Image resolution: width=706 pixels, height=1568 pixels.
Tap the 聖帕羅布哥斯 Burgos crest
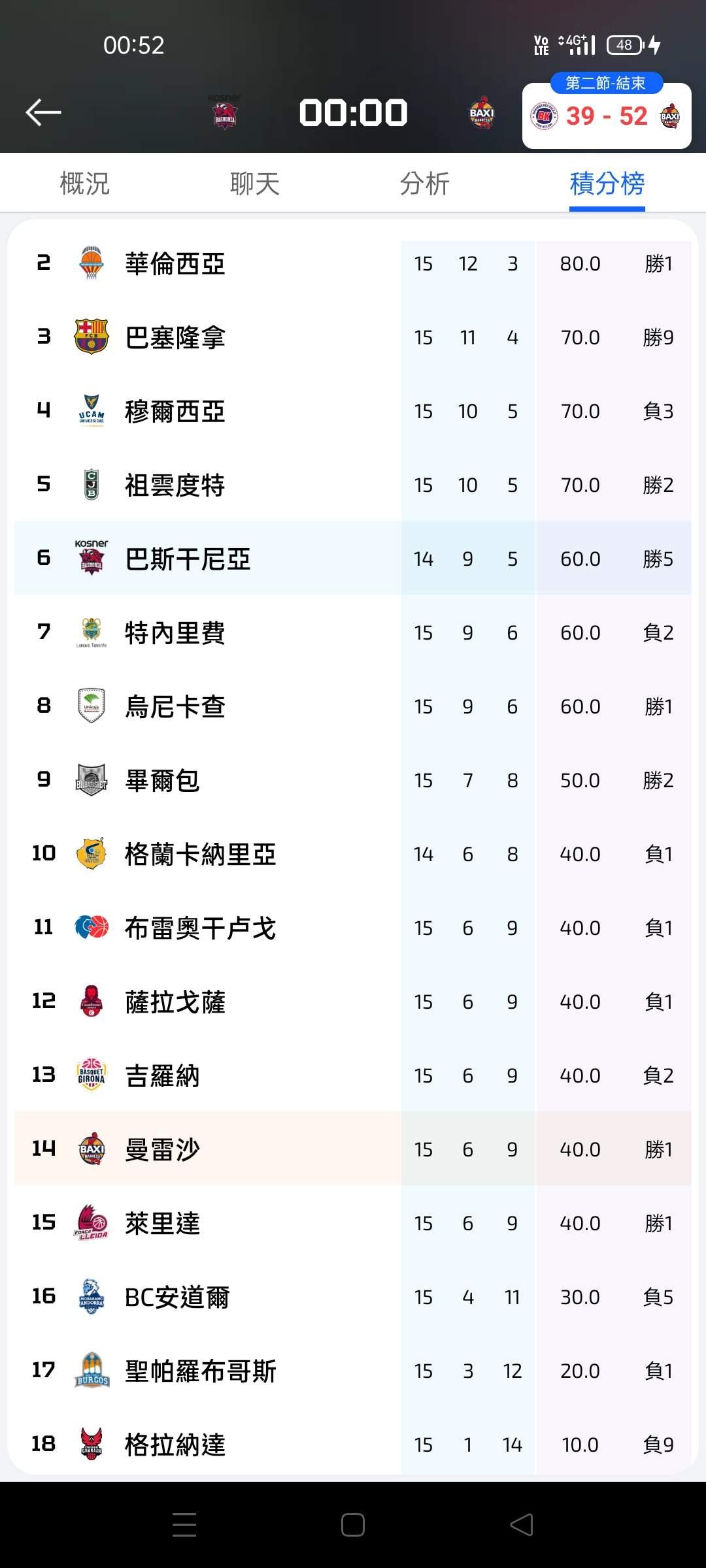(92, 1371)
